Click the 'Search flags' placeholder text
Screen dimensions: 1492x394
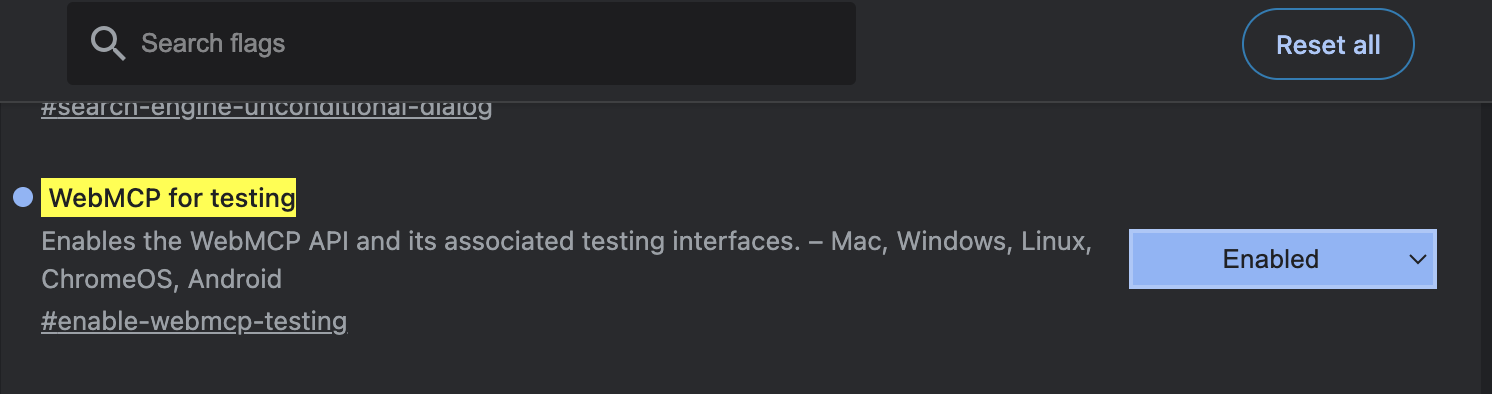(x=213, y=43)
